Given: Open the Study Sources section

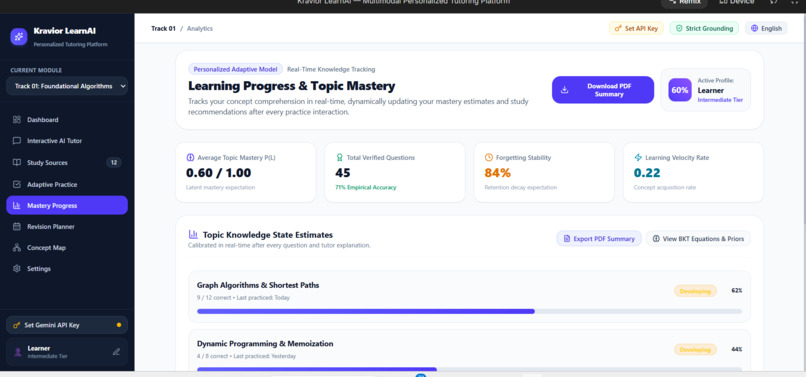Looking at the screenshot, I should (67, 163).
